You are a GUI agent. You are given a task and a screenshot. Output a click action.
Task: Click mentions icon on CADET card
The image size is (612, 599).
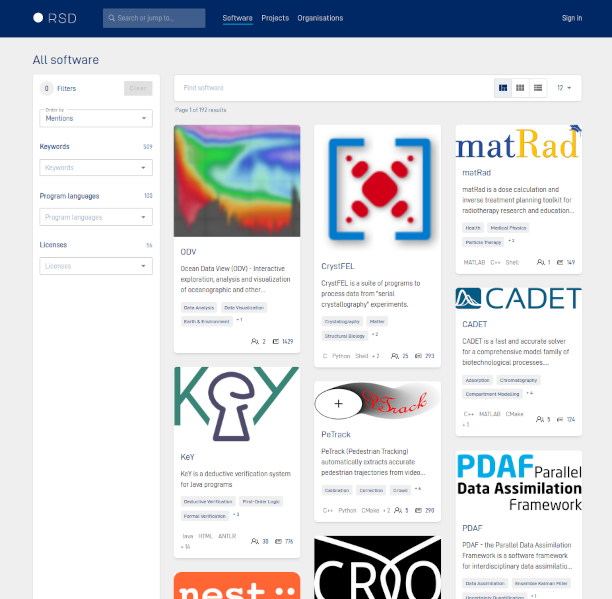pos(560,419)
